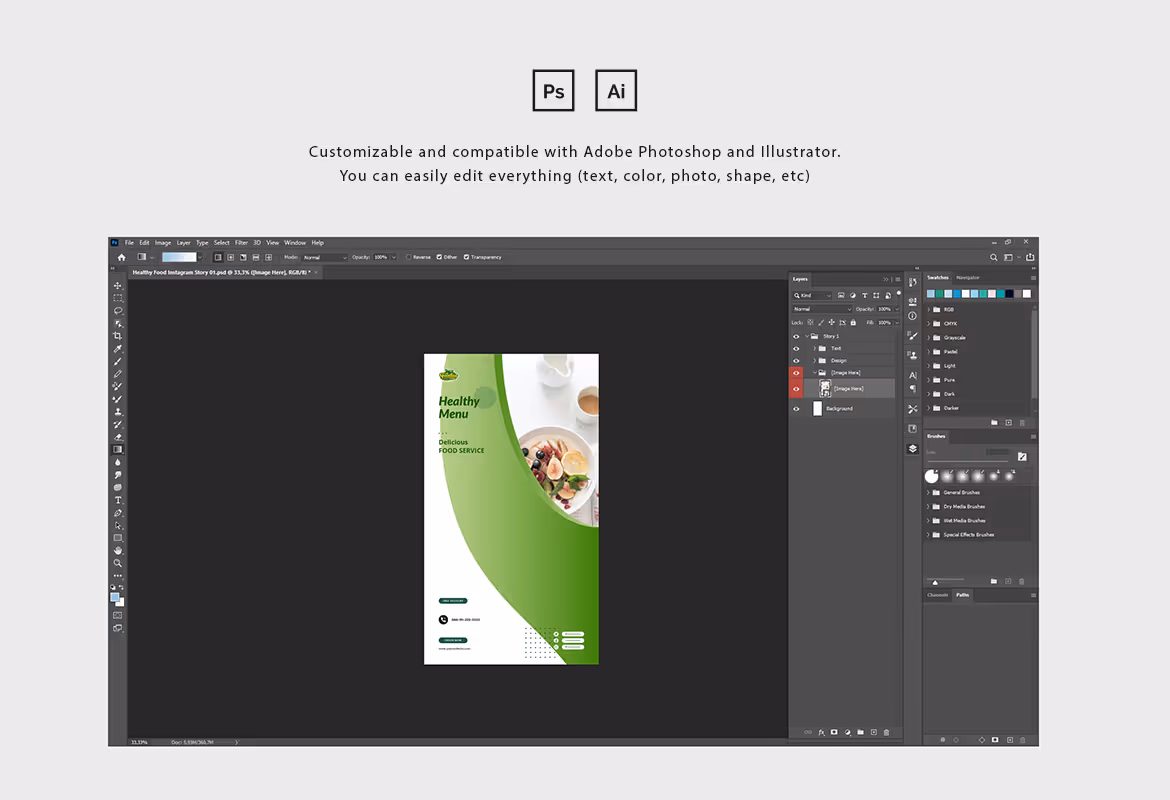Viewport: 1170px width, 800px height.
Task: Choose the Diamond Gradient style icon
Action: (x=269, y=257)
